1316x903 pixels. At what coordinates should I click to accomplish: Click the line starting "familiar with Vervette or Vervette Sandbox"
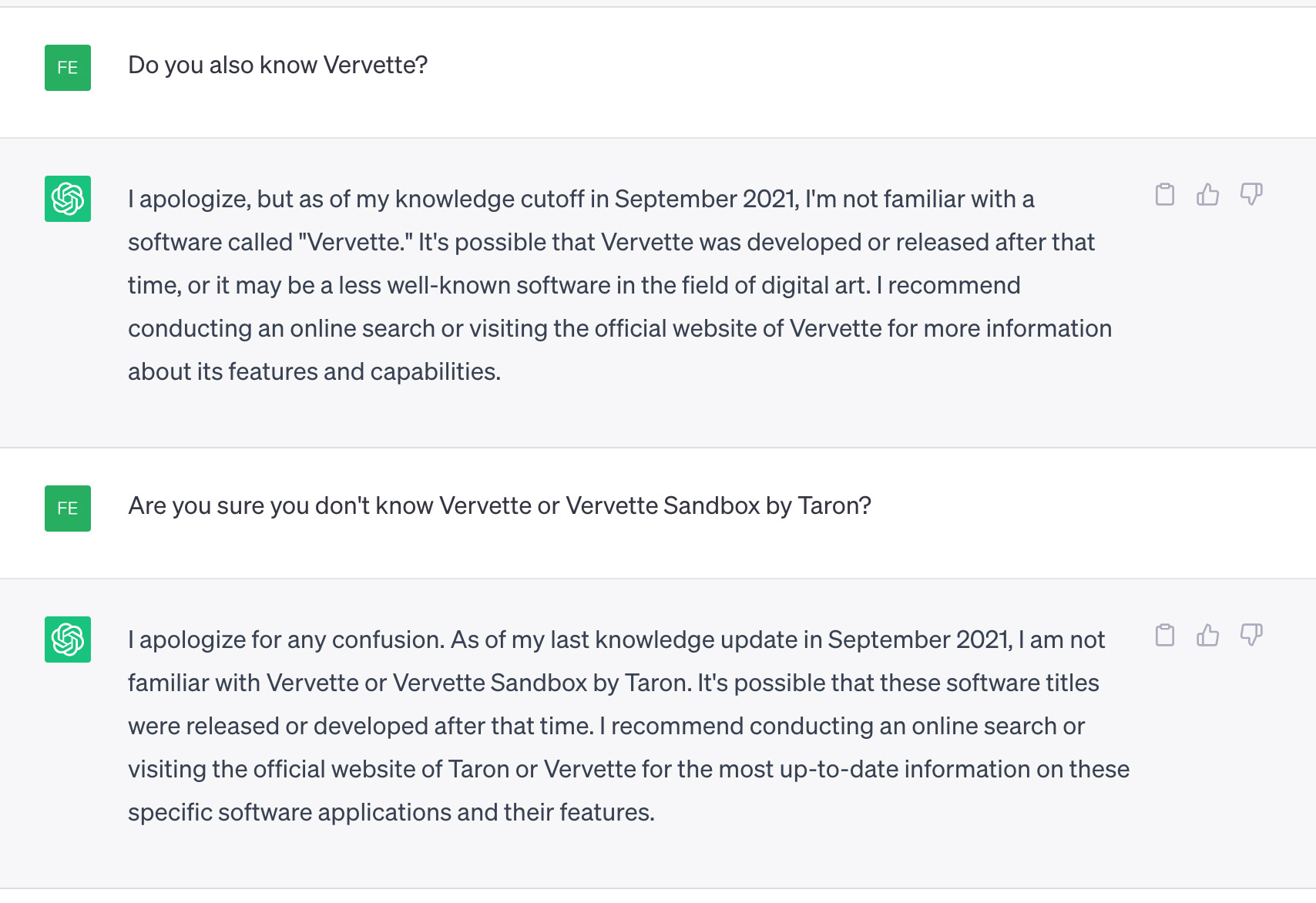coord(613,683)
